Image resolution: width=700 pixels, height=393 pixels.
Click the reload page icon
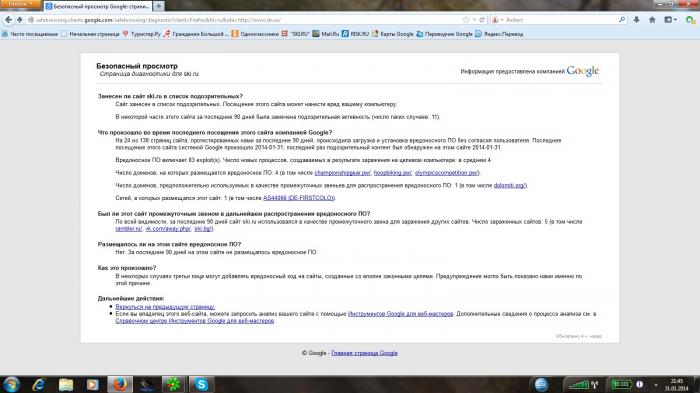(x=482, y=20)
